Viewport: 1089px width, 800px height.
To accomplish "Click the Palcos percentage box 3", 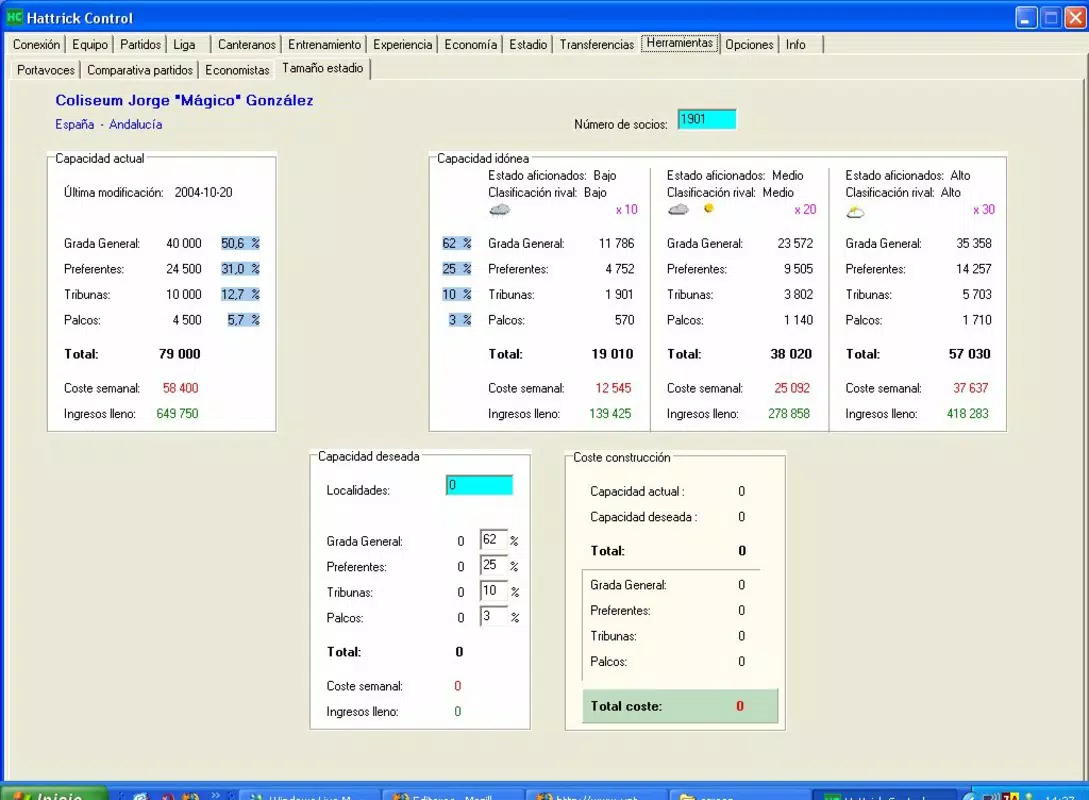I will point(493,617).
